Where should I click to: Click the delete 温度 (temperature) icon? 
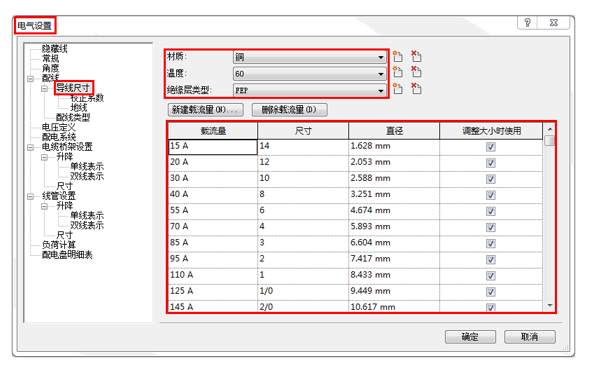(416, 72)
